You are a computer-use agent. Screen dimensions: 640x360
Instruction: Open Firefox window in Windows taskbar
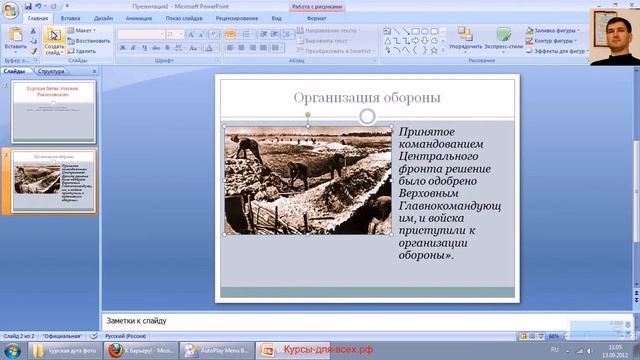141,350
